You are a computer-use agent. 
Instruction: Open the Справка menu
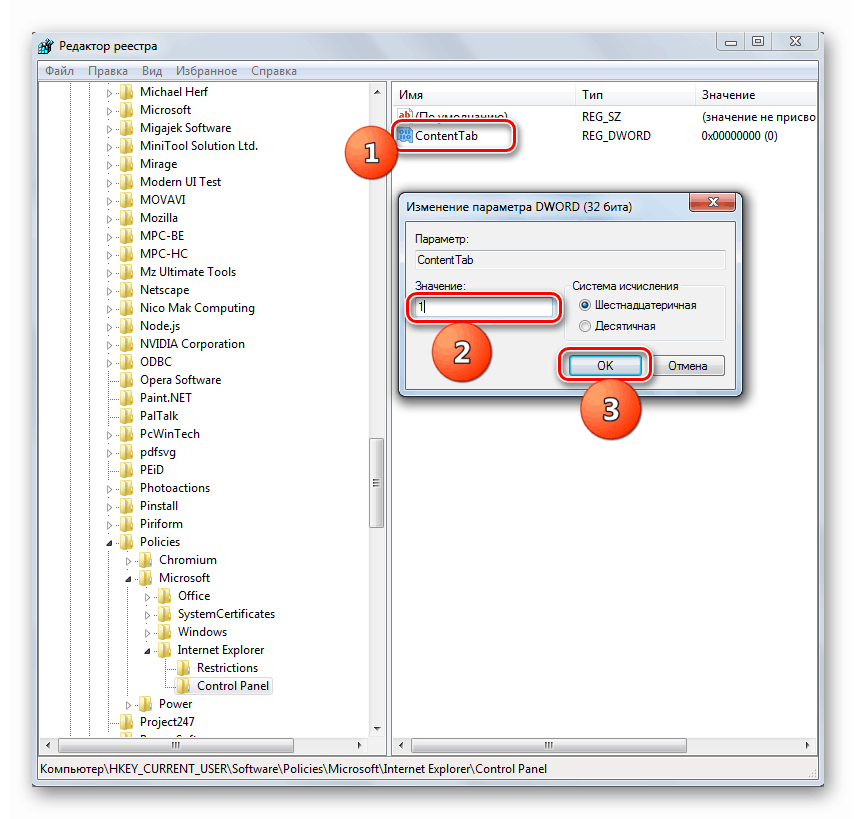(274, 71)
